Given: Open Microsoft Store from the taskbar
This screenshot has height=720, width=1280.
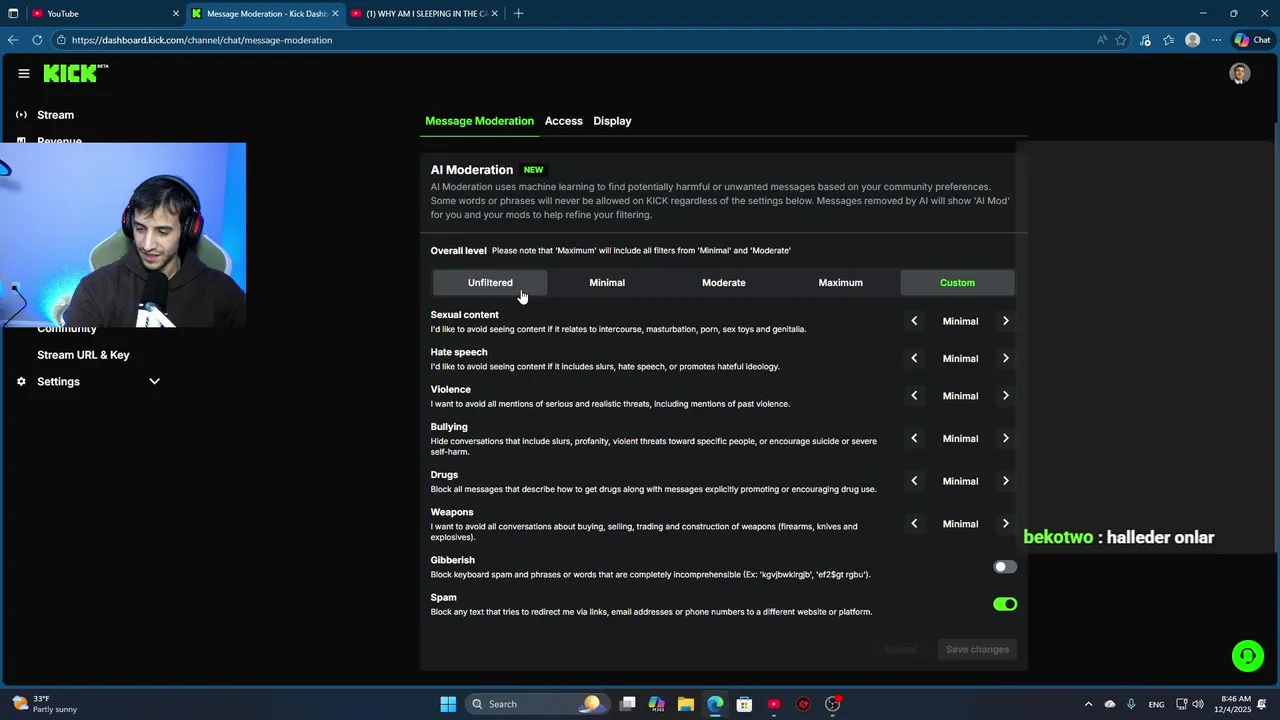Looking at the screenshot, I should [x=744, y=704].
